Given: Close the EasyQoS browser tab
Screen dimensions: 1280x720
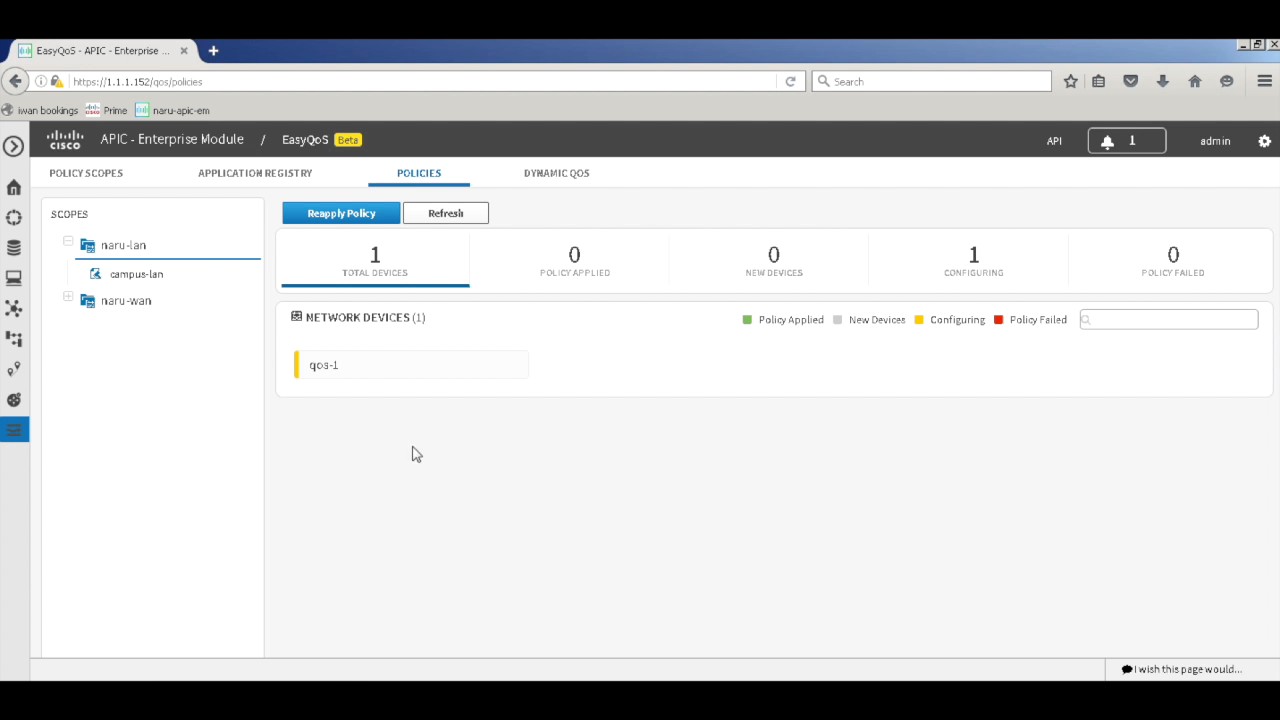Looking at the screenshot, I should [184, 51].
